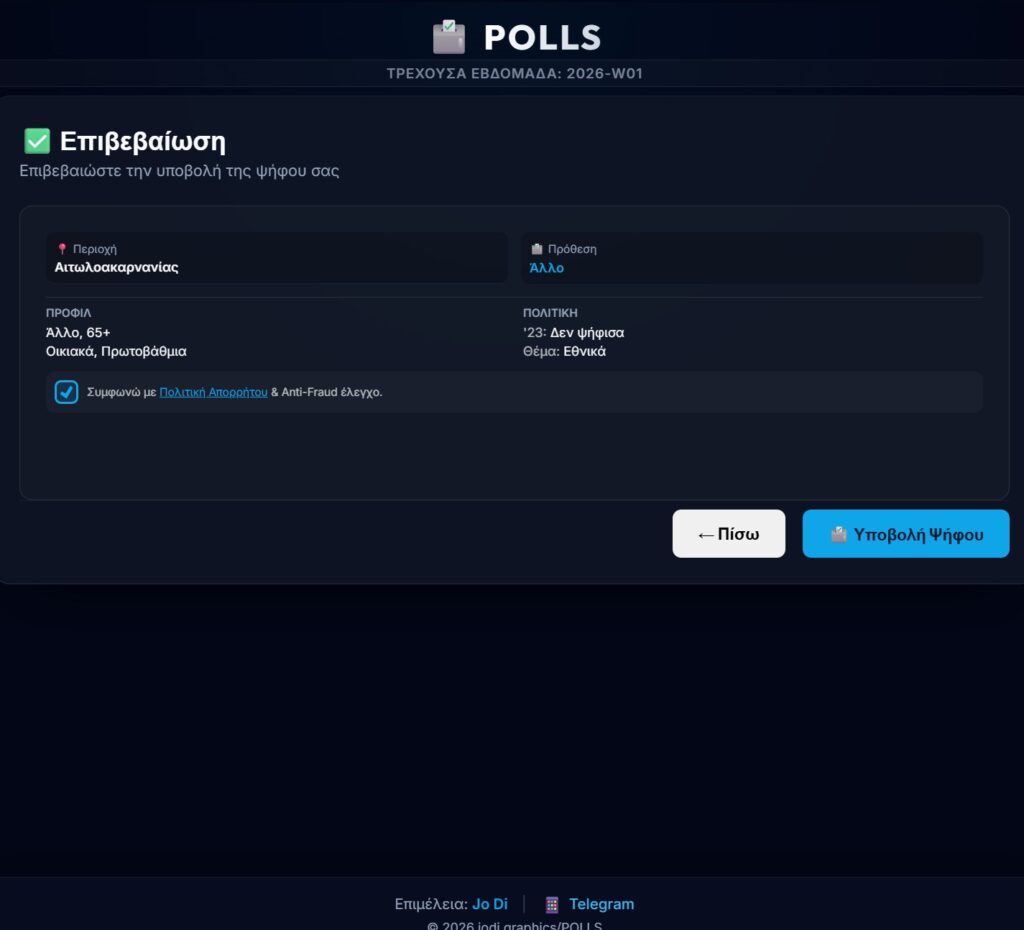Click the phone icon beside Telegram
This screenshot has width=1024, height=930.
pos(551,904)
